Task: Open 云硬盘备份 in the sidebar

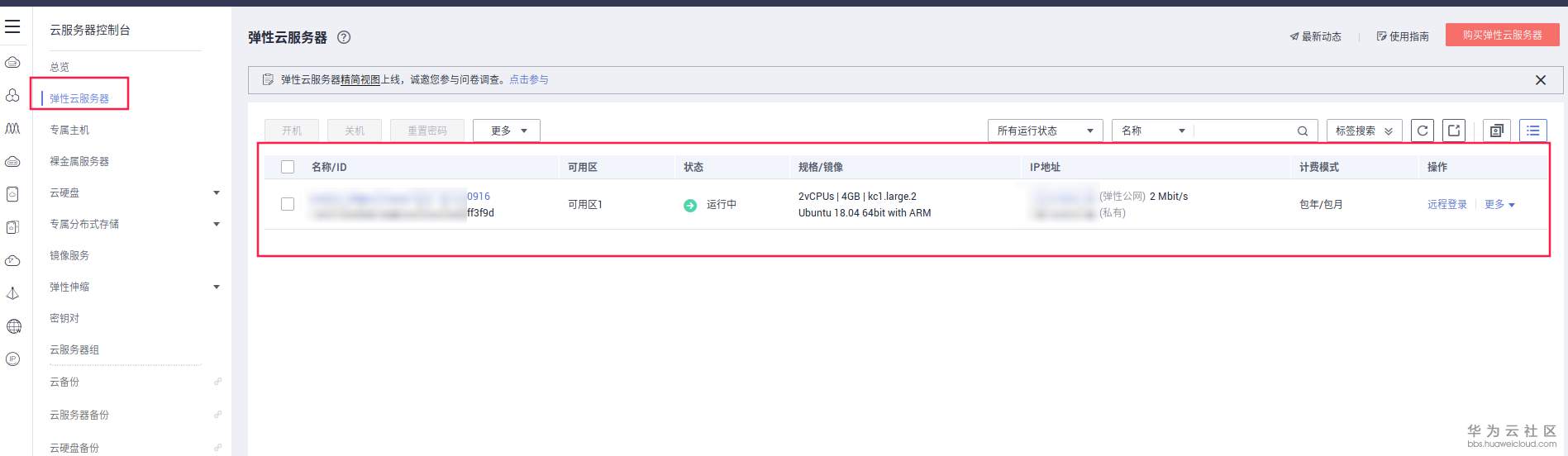Action: coord(74,448)
